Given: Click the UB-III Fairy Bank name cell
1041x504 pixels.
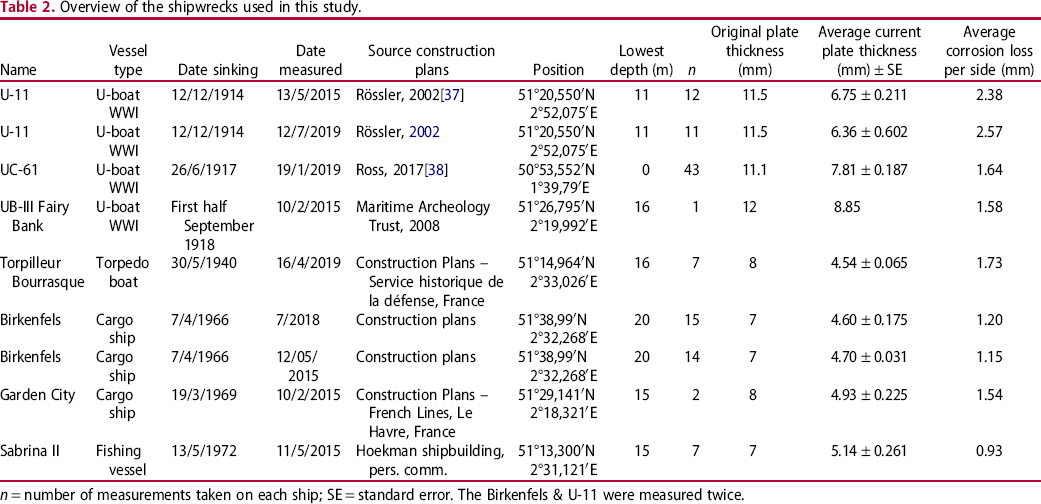Looking at the screenshot, I should click(29, 216).
